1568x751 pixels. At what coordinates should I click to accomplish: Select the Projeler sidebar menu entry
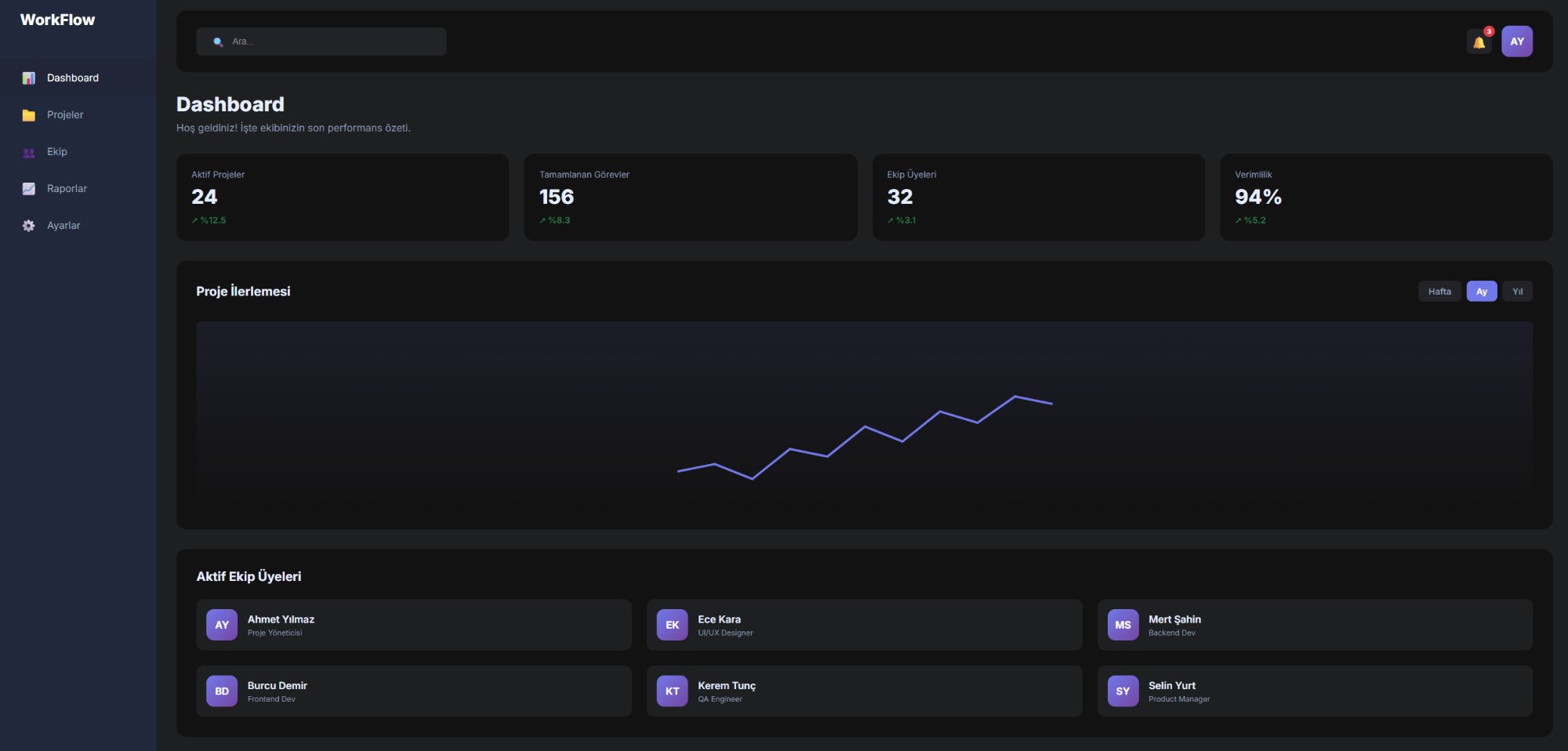tap(64, 114)
